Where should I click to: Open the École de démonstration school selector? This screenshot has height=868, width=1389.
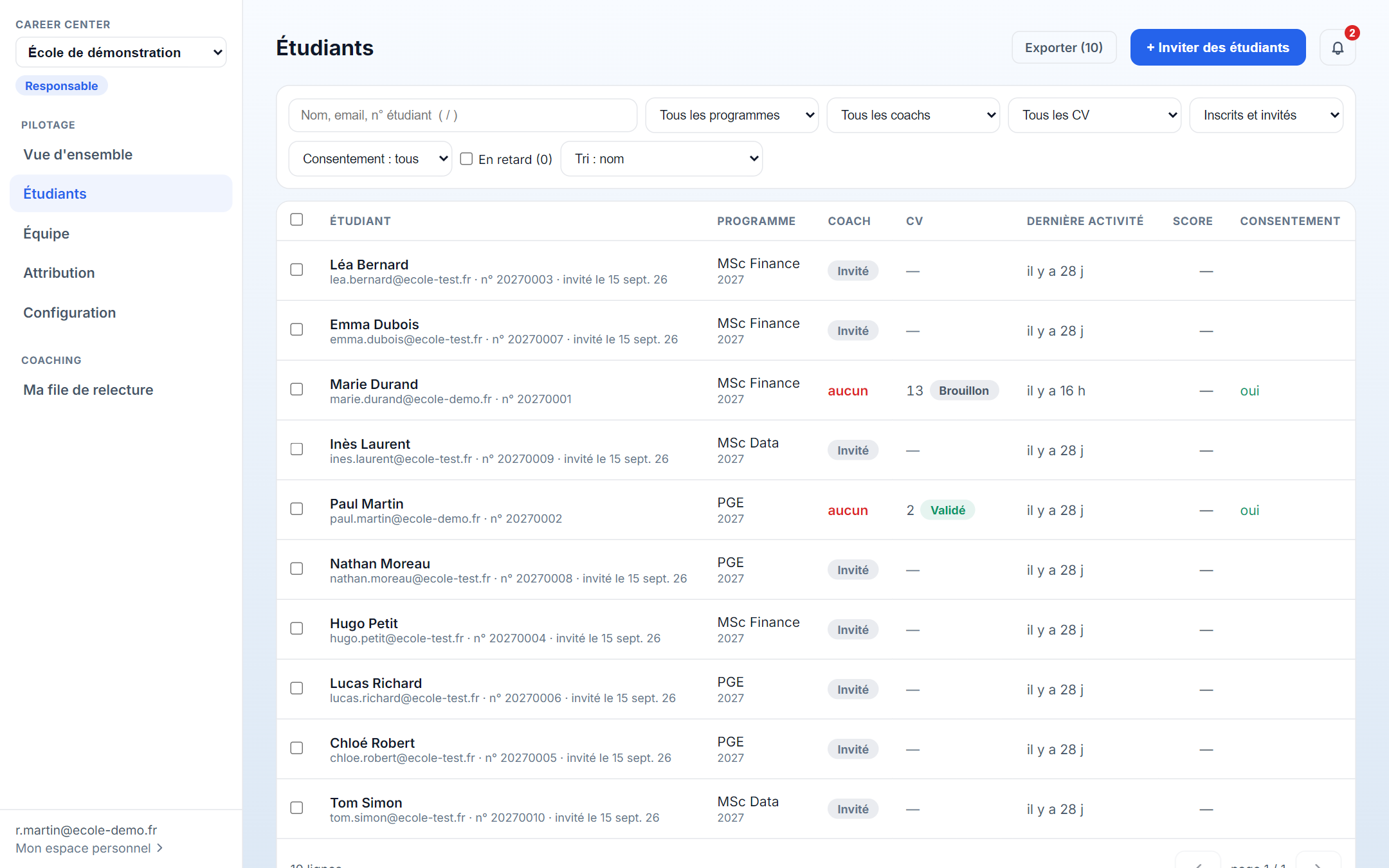[x=121, y=52]
